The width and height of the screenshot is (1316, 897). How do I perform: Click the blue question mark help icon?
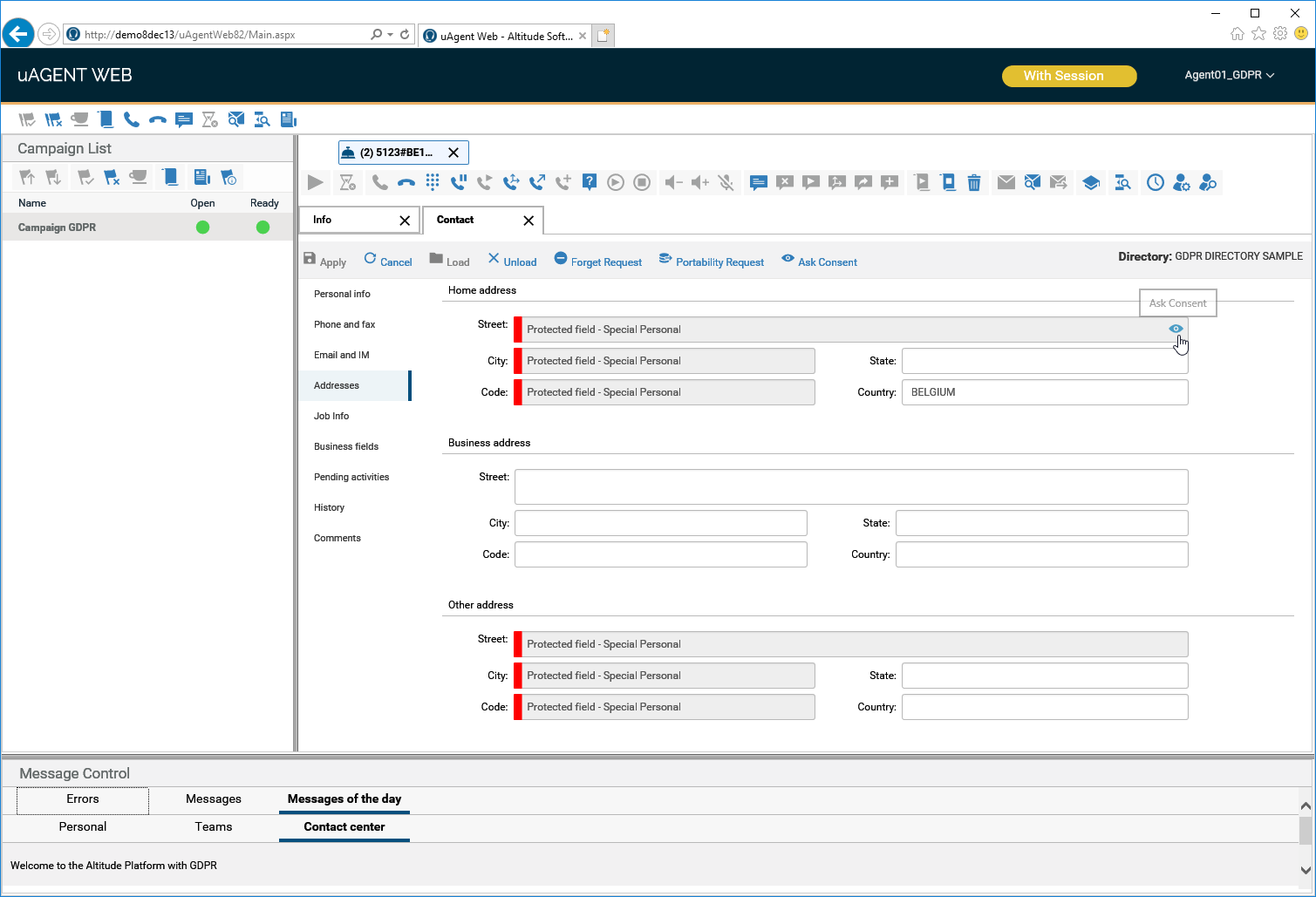590,182
